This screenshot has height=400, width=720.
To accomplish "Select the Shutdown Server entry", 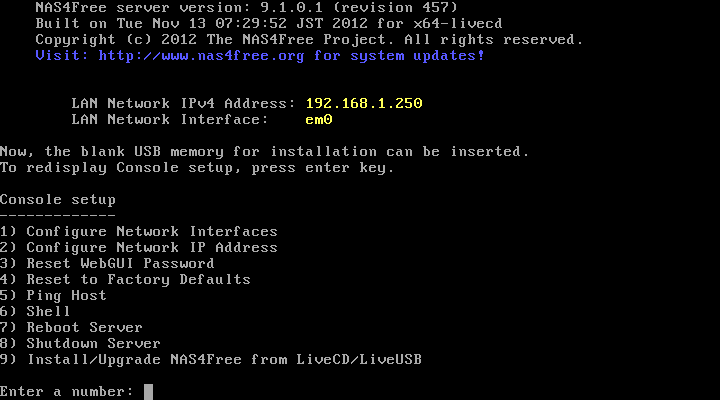I will pyautogui.click(x=80, y=344).
